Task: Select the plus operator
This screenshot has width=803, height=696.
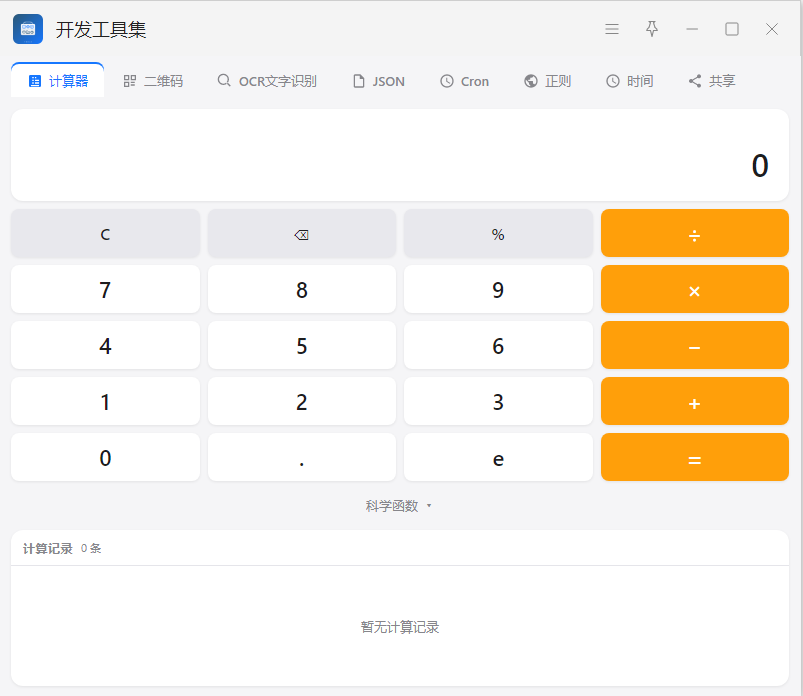Action: pyautogui.click(x=694, y=402)
